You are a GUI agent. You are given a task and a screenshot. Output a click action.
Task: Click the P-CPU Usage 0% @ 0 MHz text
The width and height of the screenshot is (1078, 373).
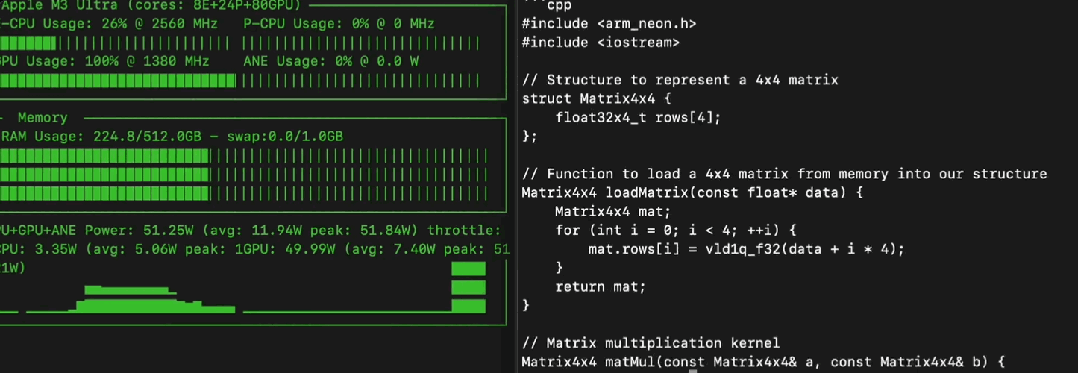339,24
